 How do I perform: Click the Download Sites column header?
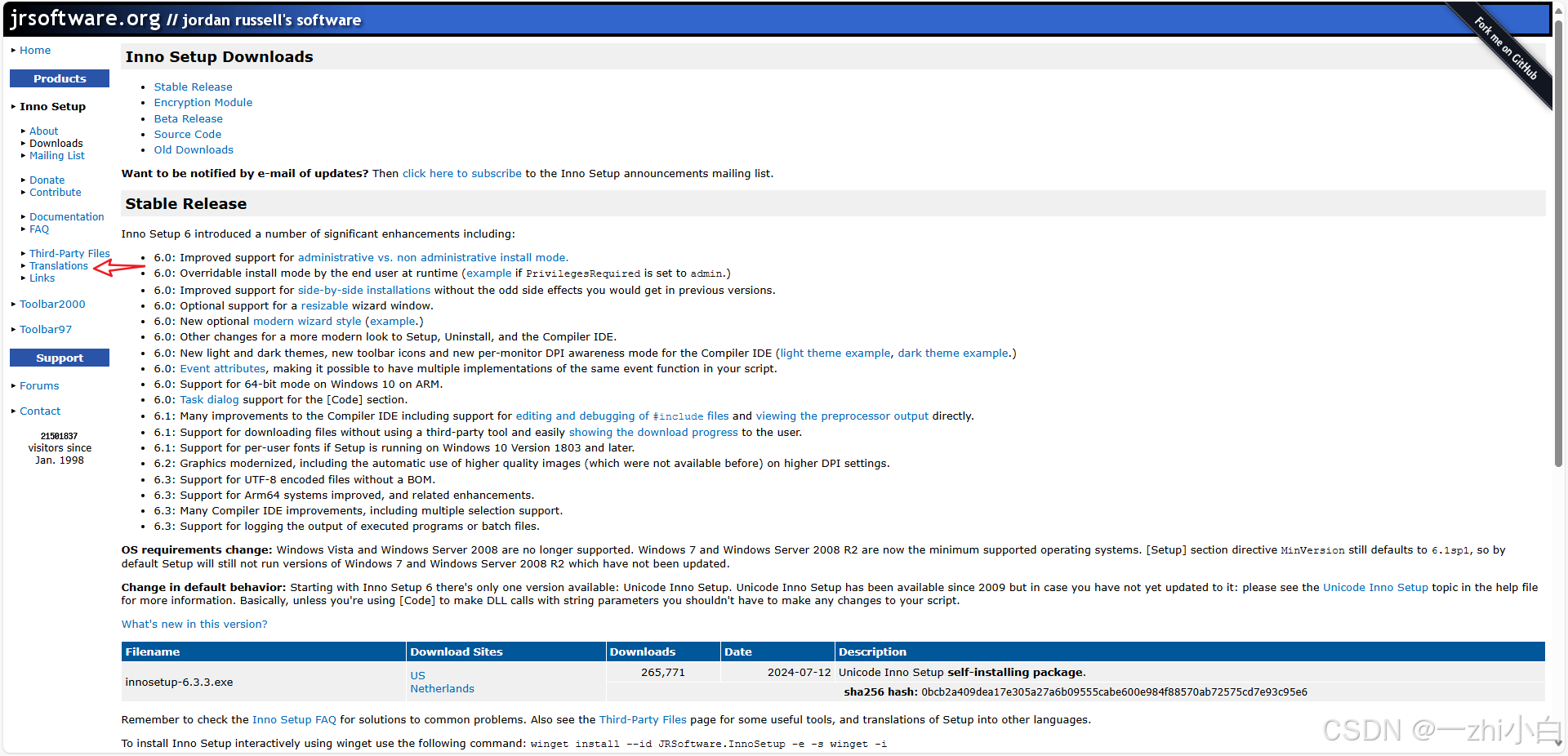(x=506, y=651)
